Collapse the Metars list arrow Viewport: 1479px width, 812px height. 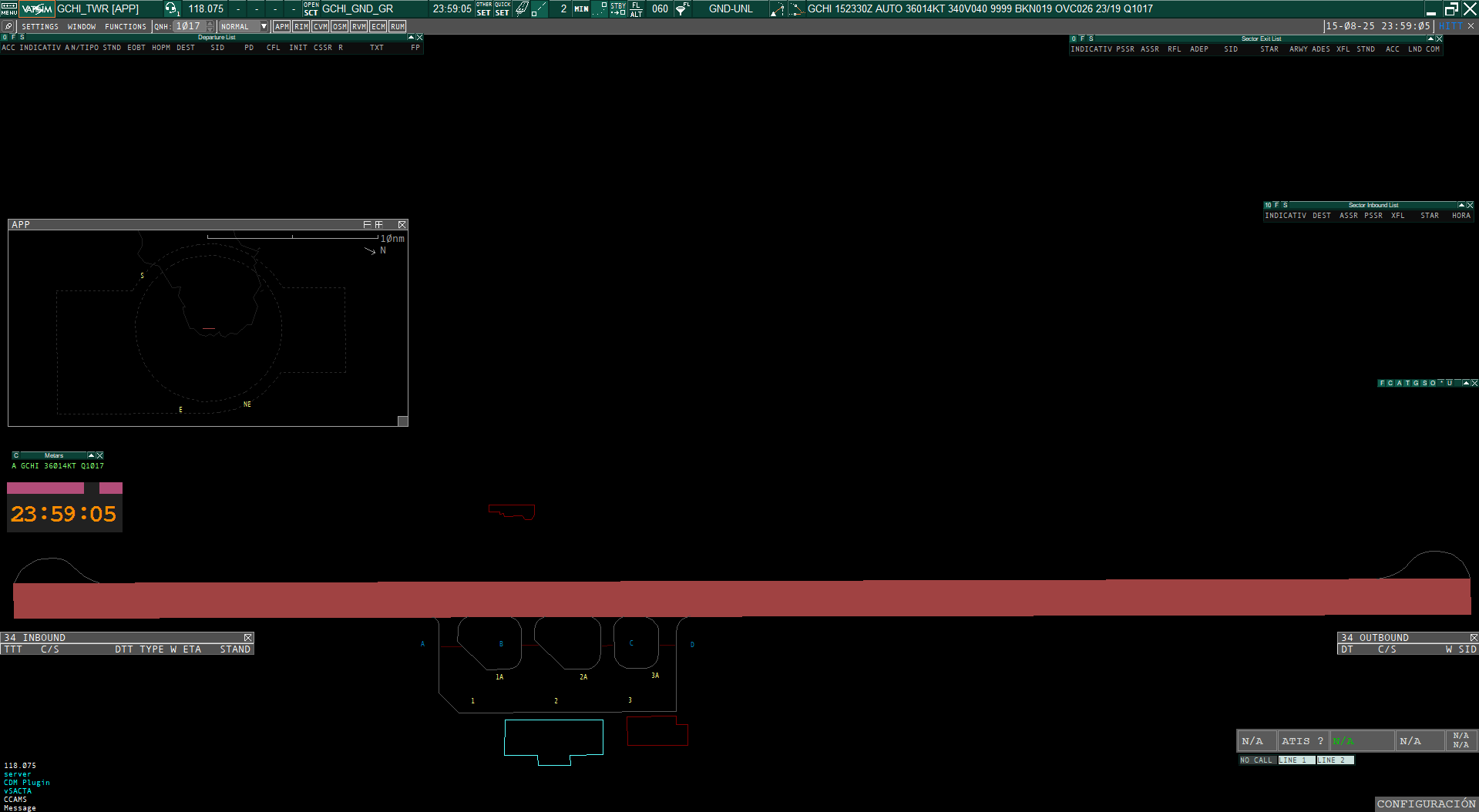[91, 455]
